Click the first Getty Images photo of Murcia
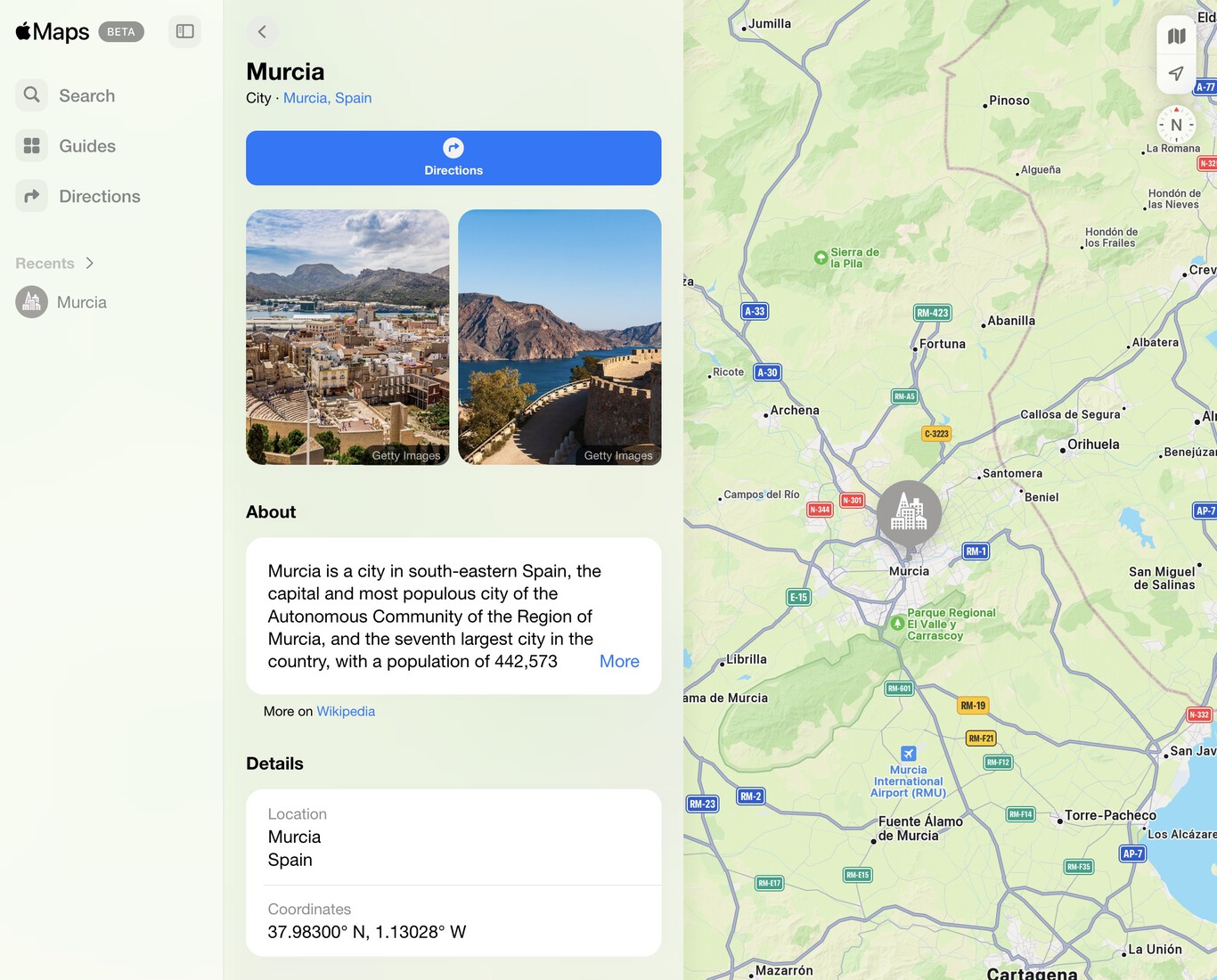The width and height of the screenshot is (1217, 980). [347, 338]
